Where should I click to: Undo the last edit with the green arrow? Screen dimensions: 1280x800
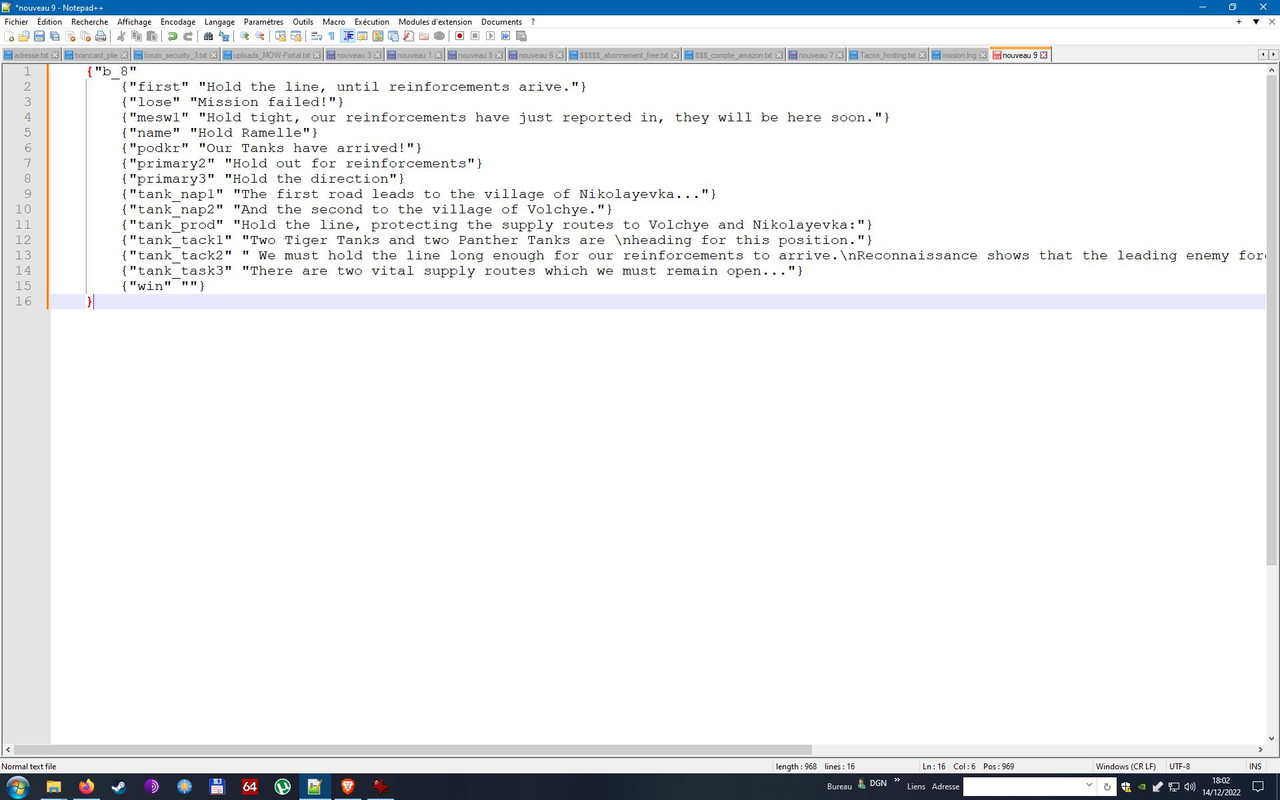pyautogui.click(x=172, y=36)
